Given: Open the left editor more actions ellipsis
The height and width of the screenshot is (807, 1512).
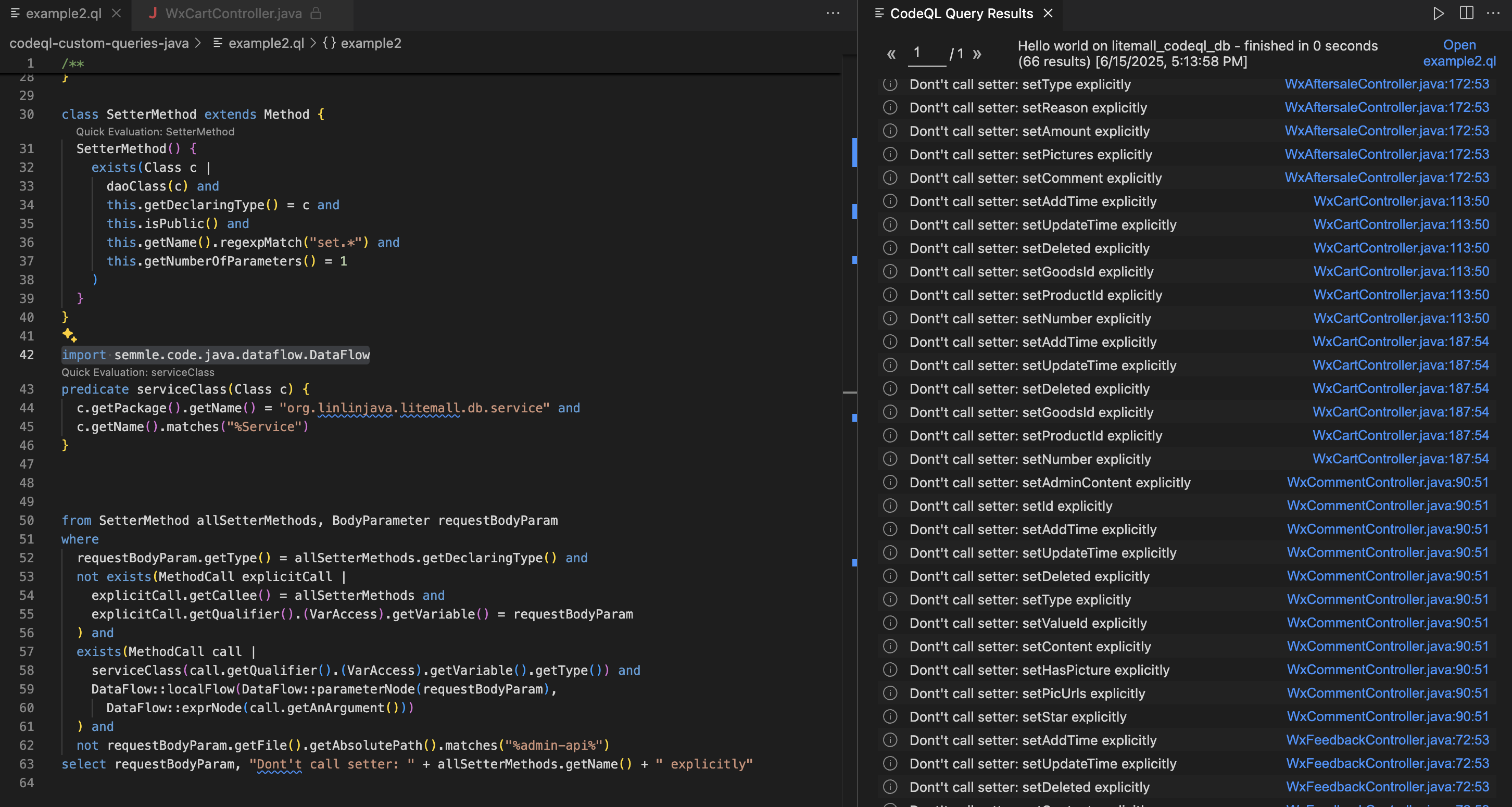Looking at the screenshot, I should tap(833, 13).
